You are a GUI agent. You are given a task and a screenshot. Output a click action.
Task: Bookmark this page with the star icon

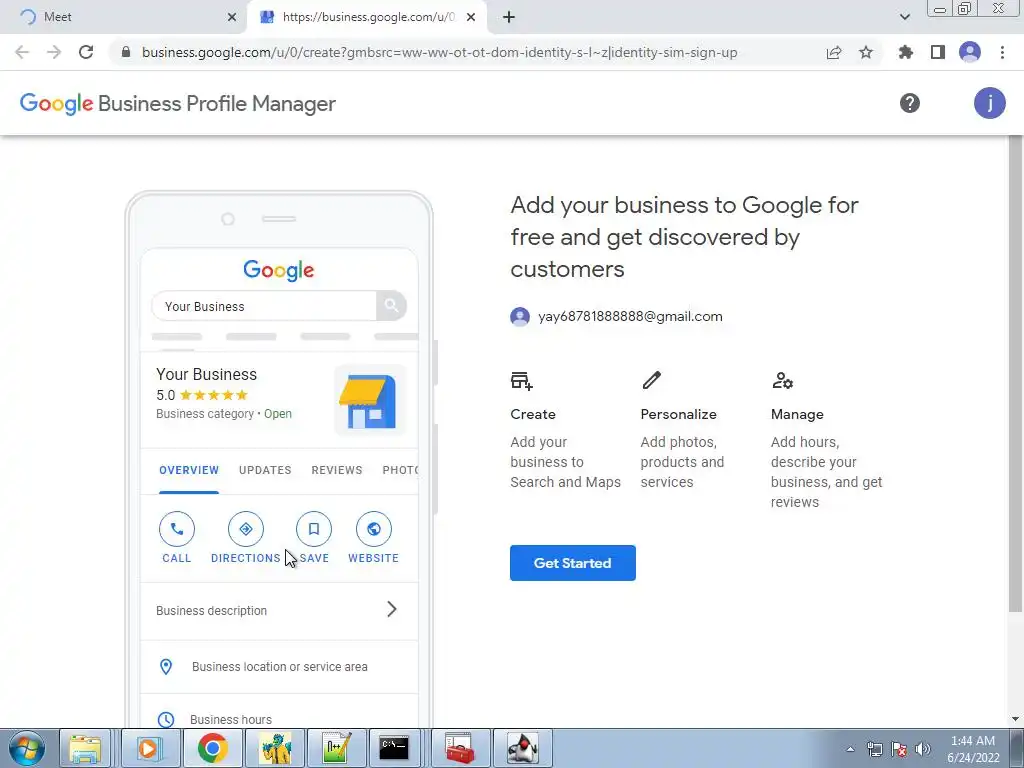865,52
